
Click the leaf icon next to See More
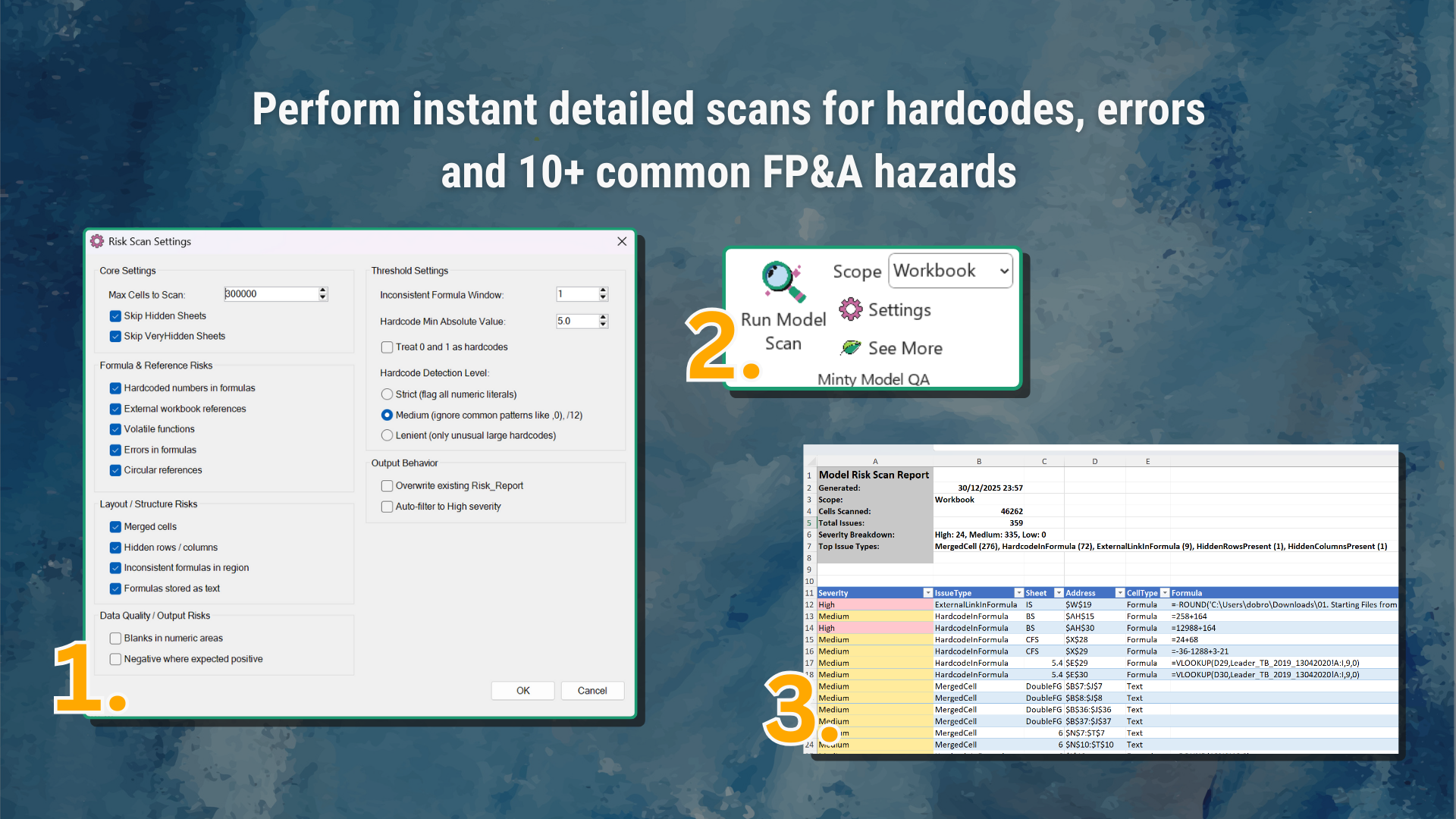click(x=851, y=347)
